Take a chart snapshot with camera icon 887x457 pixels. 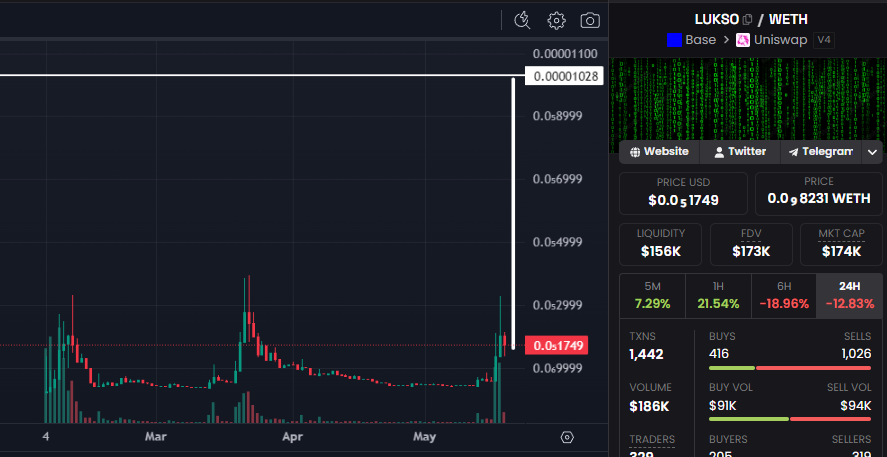point(590,20)
